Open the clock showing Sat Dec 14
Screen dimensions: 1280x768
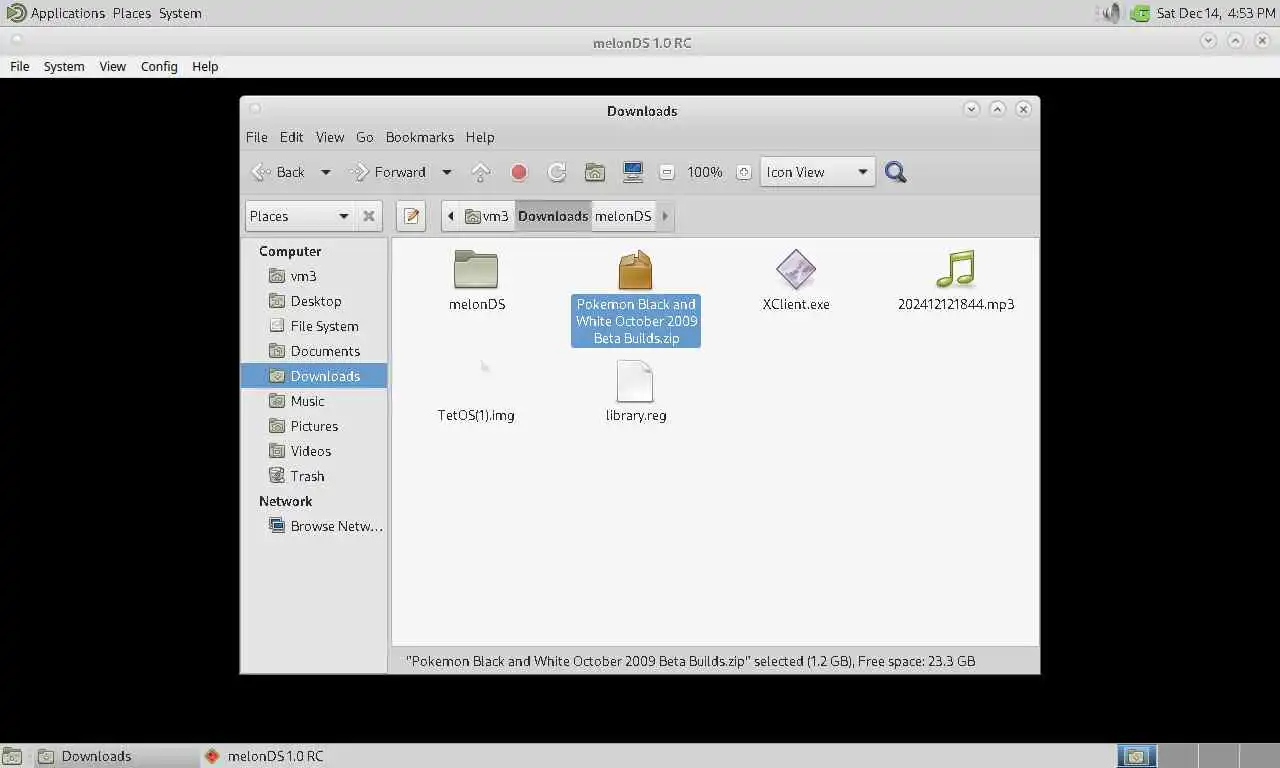(x=1214, y=13)
